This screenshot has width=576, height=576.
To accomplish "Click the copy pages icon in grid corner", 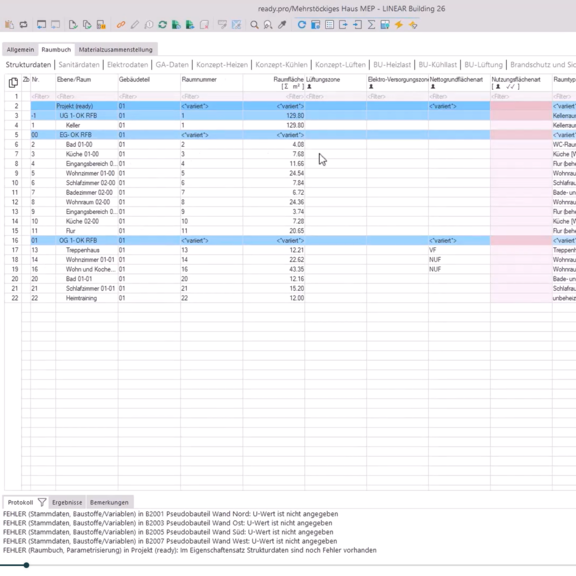I will pyautogui.click(x=13, y=83).
